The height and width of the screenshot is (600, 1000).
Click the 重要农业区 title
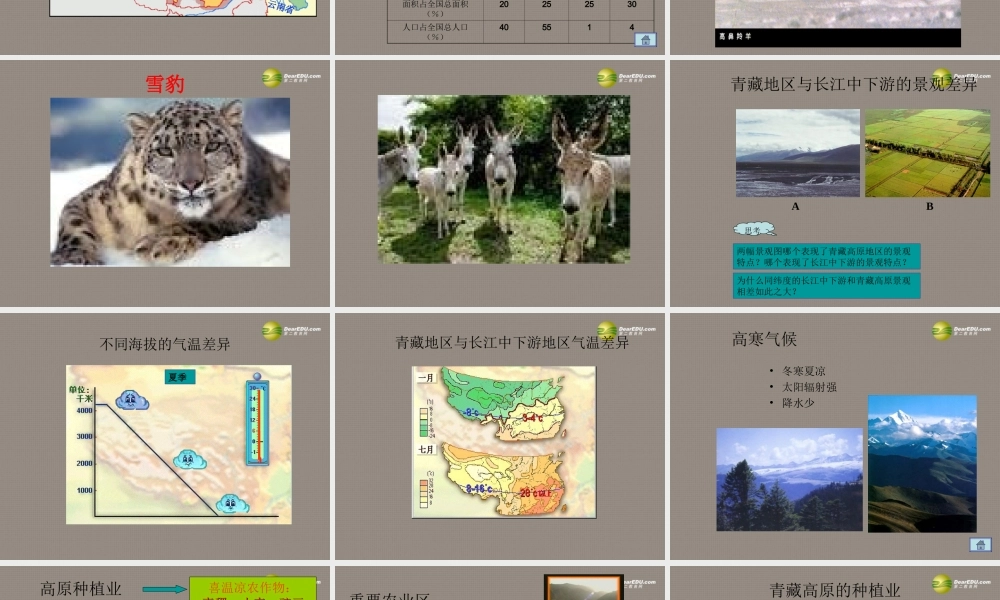389,597
